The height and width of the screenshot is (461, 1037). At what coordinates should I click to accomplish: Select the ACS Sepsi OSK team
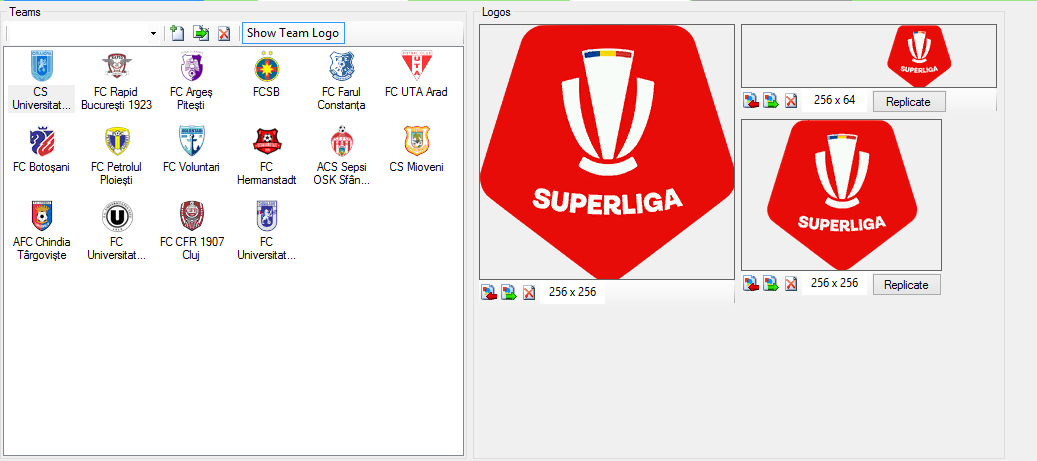click(342, 157)
